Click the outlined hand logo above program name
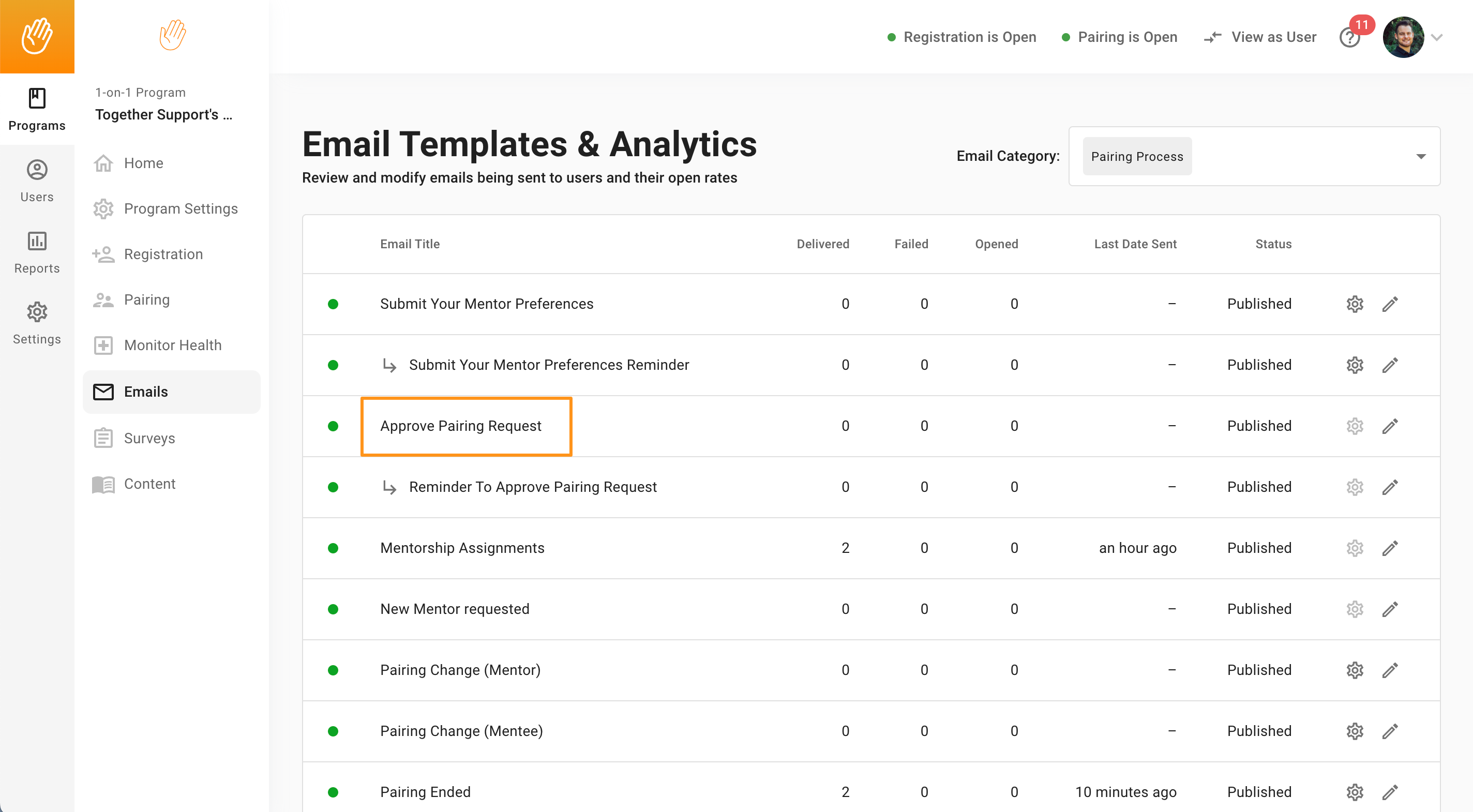This screenshot has height=812, width=1473. tap(173, 35)
